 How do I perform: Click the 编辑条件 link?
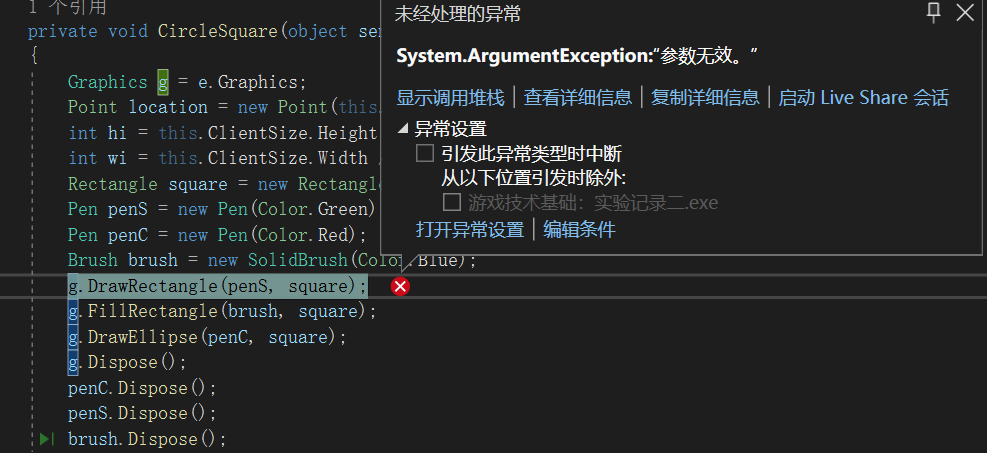pyautogui.click(x=579, y=230)
